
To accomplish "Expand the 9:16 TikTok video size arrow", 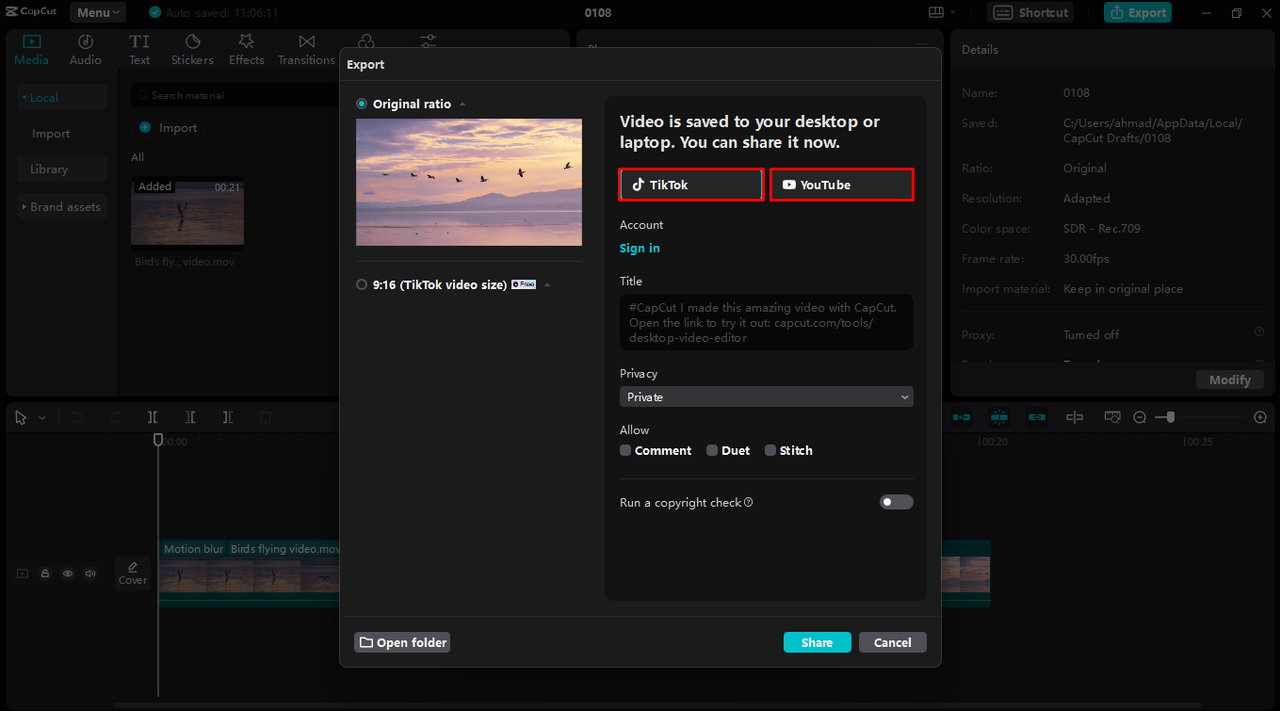I will tap(547, 285).
